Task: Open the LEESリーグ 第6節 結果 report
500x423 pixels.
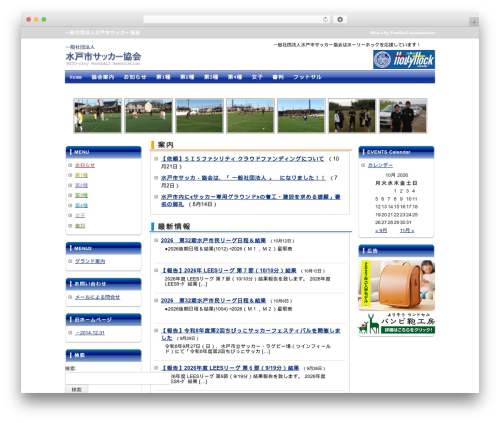Action: (230, 368)
